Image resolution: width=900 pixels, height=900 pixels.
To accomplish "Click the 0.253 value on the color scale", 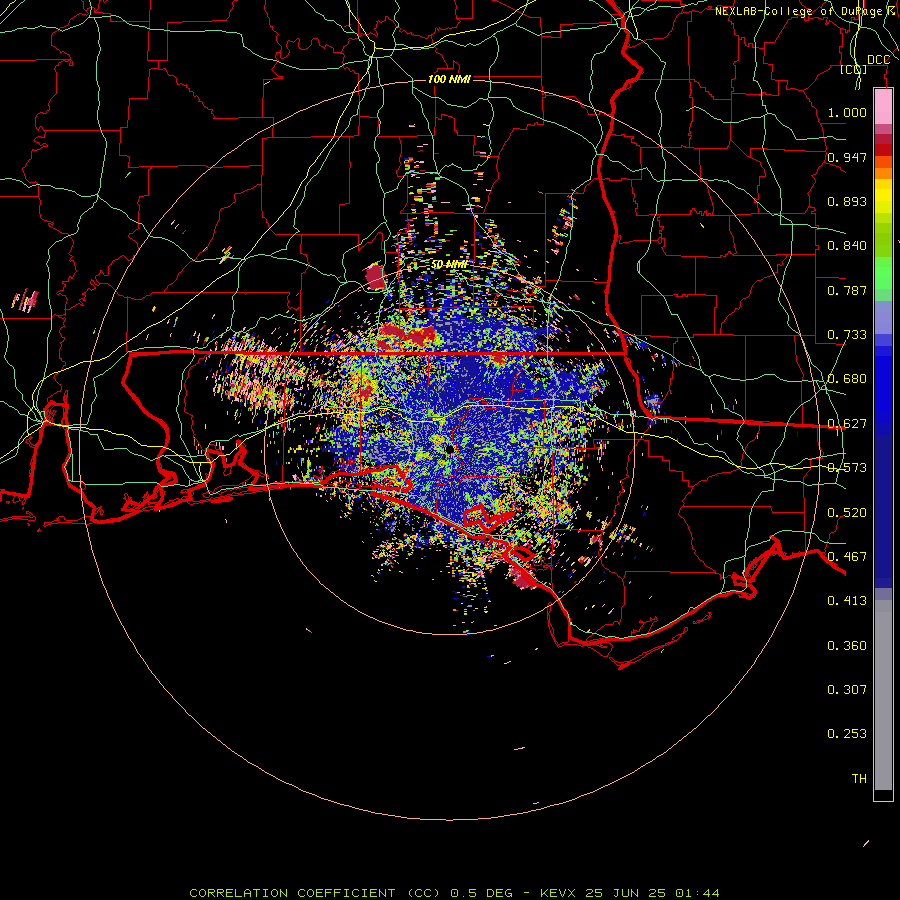I will click(847, 734).
